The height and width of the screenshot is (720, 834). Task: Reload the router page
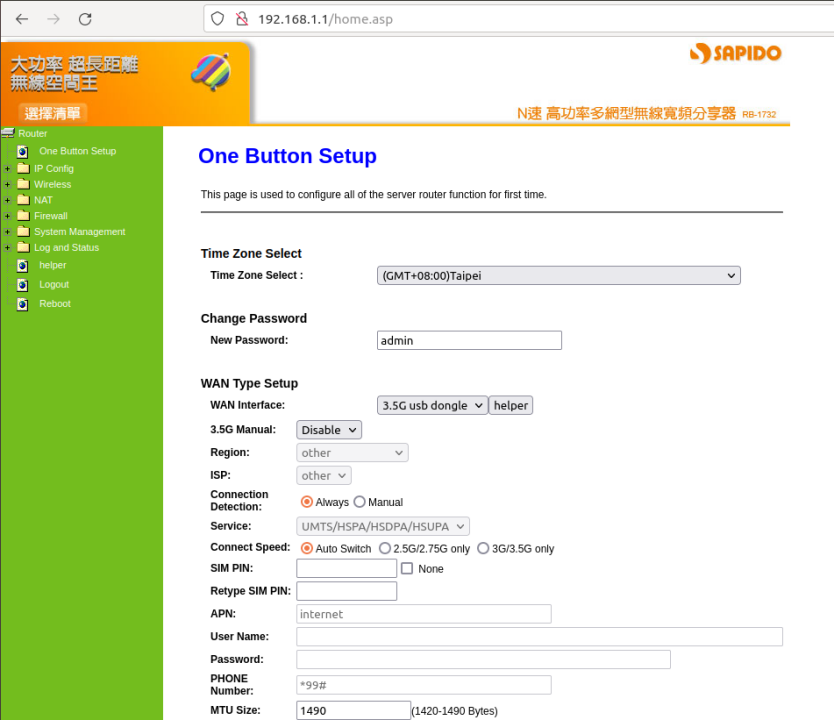tap(85, 19)
